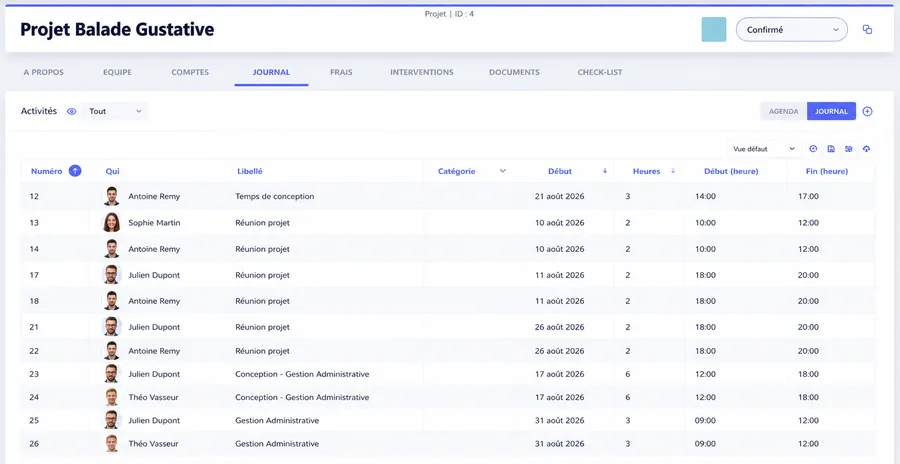Click Conception - Gestion Administrative in row 24
This screenshot has height=464, width=900.
(x=302, y=397)
